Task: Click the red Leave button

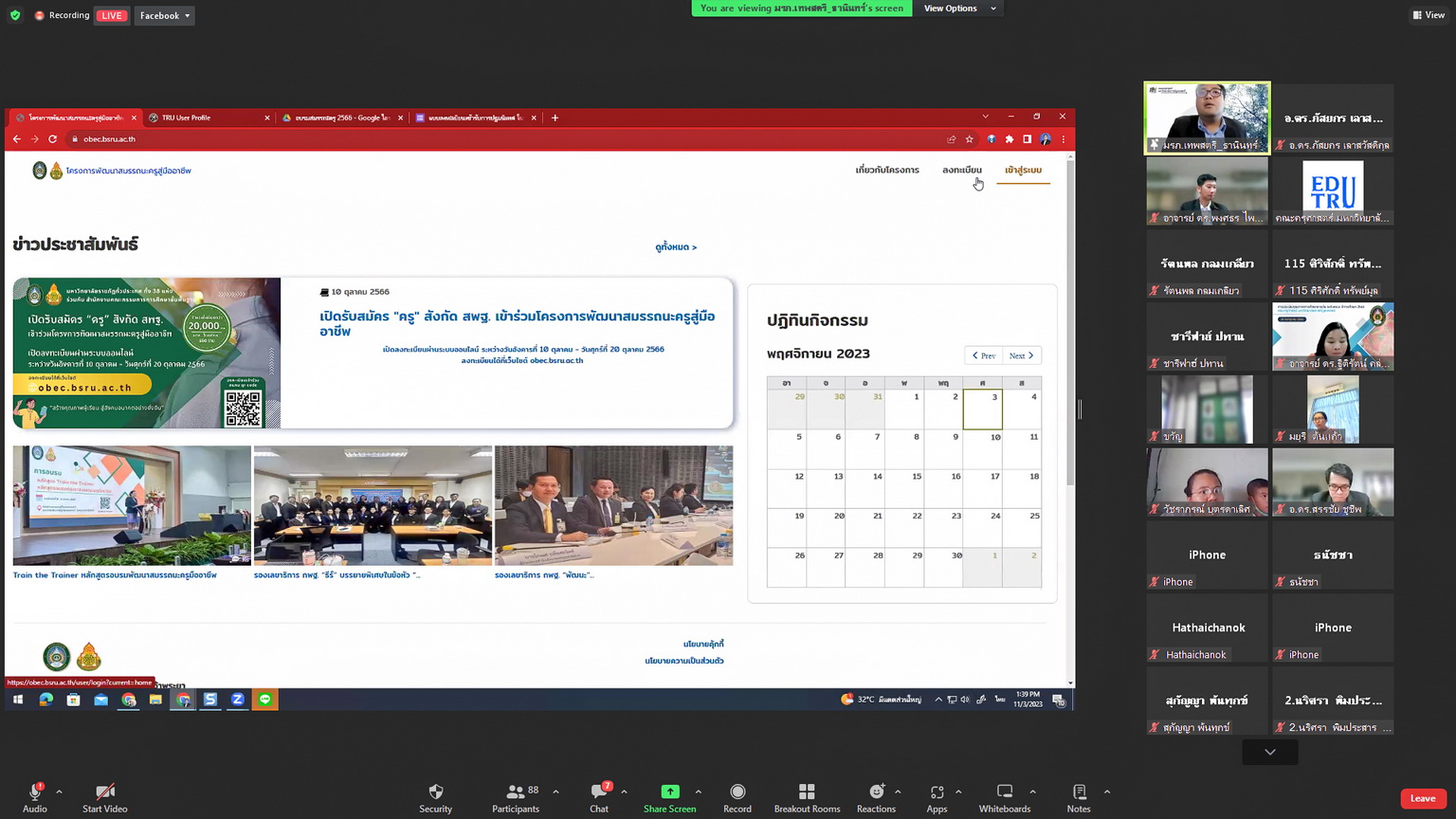Action: pos(1423,798)
